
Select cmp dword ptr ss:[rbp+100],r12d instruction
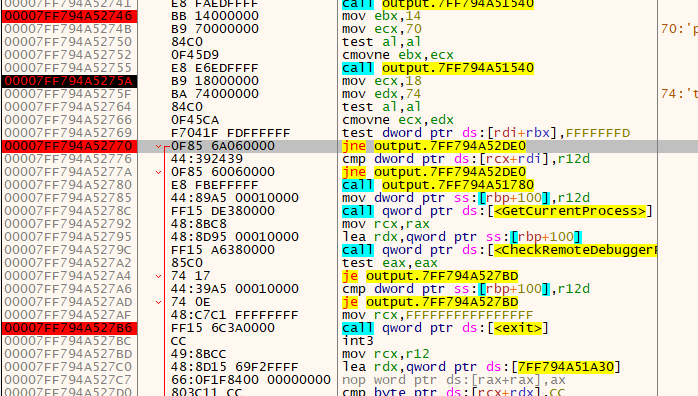point(466,289)
